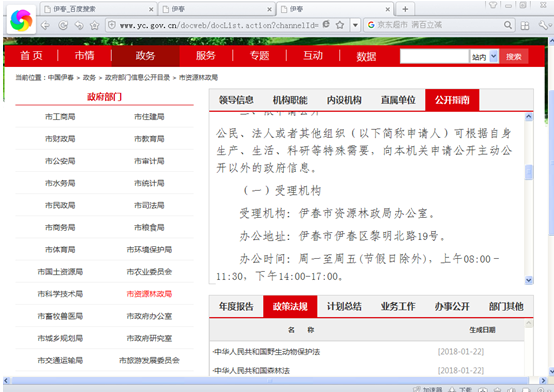Open new tab with plus button

(405, 9)
